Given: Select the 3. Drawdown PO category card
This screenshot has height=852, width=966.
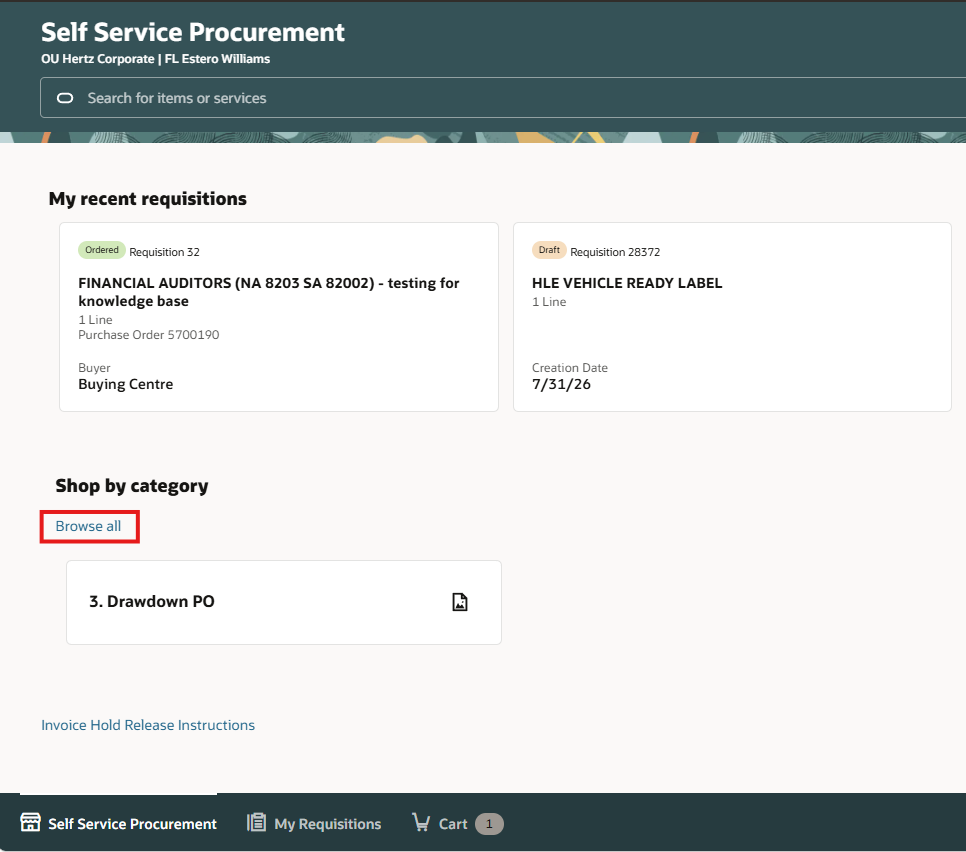Looking at the screenshot, I should point(284,602).
